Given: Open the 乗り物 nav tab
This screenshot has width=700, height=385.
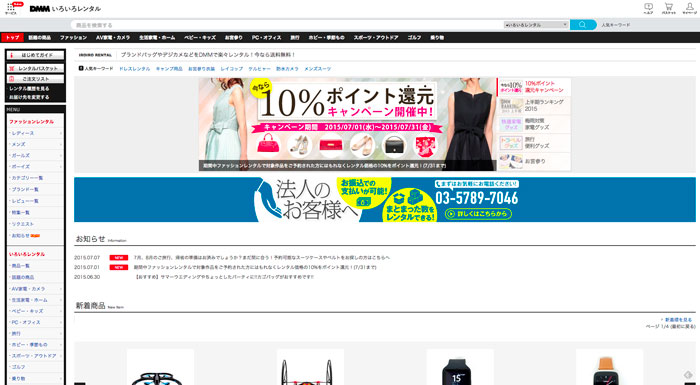Looking at the screenshot, I should coord(437,38).
